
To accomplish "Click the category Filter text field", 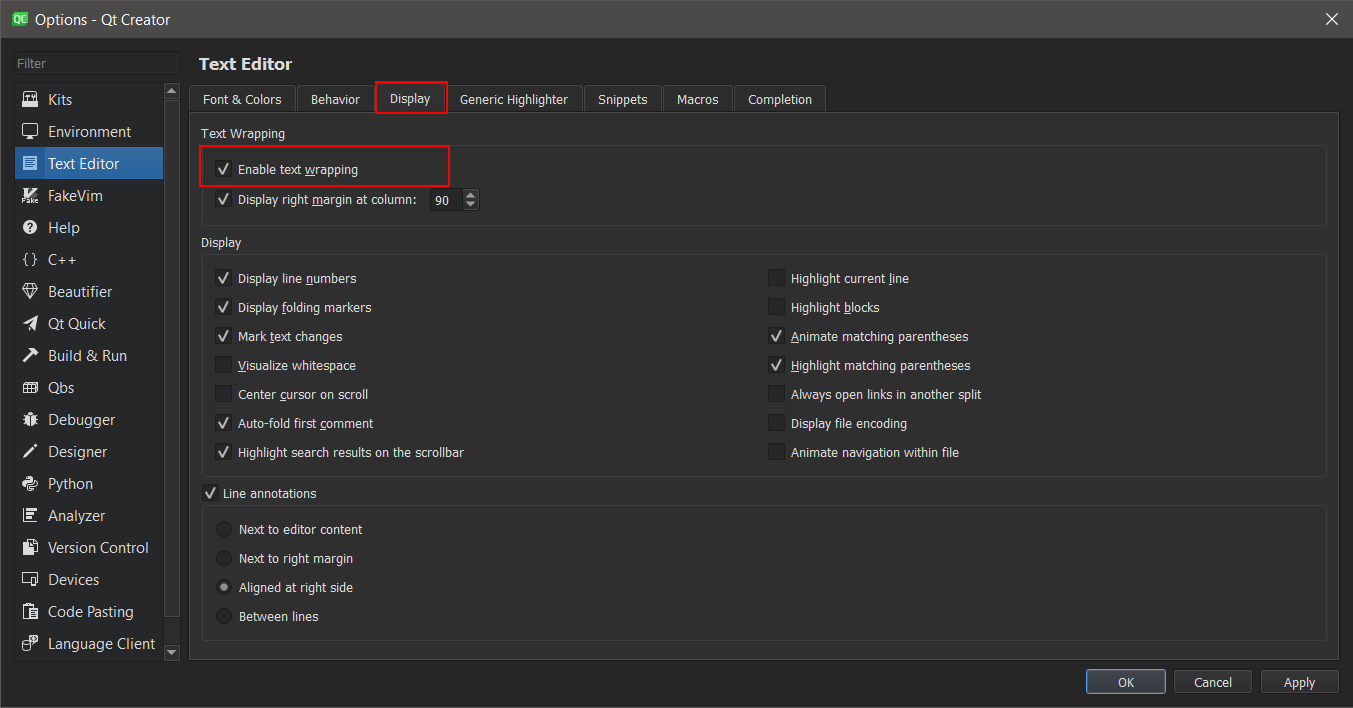I will (97, 63).
